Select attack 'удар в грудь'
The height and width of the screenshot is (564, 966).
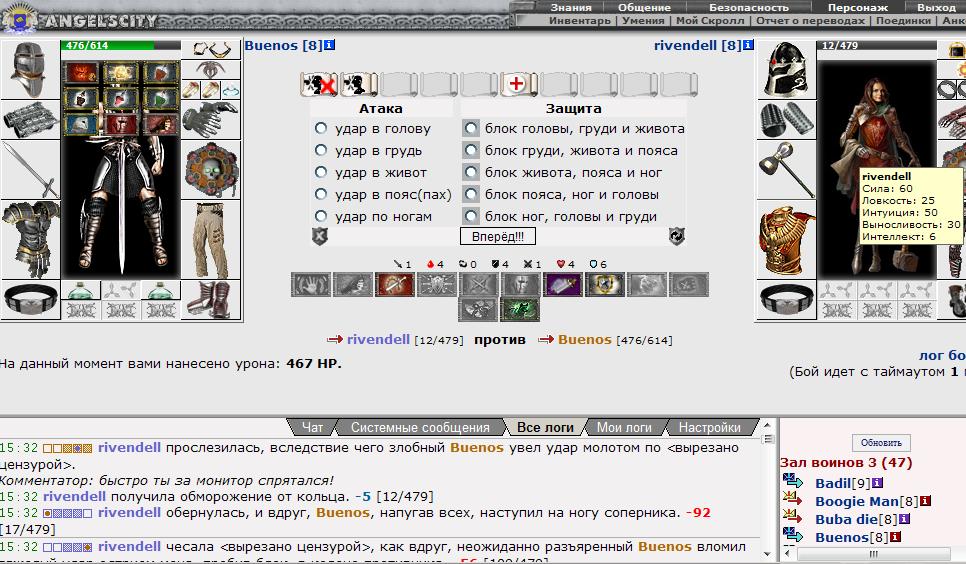(321, 150)
